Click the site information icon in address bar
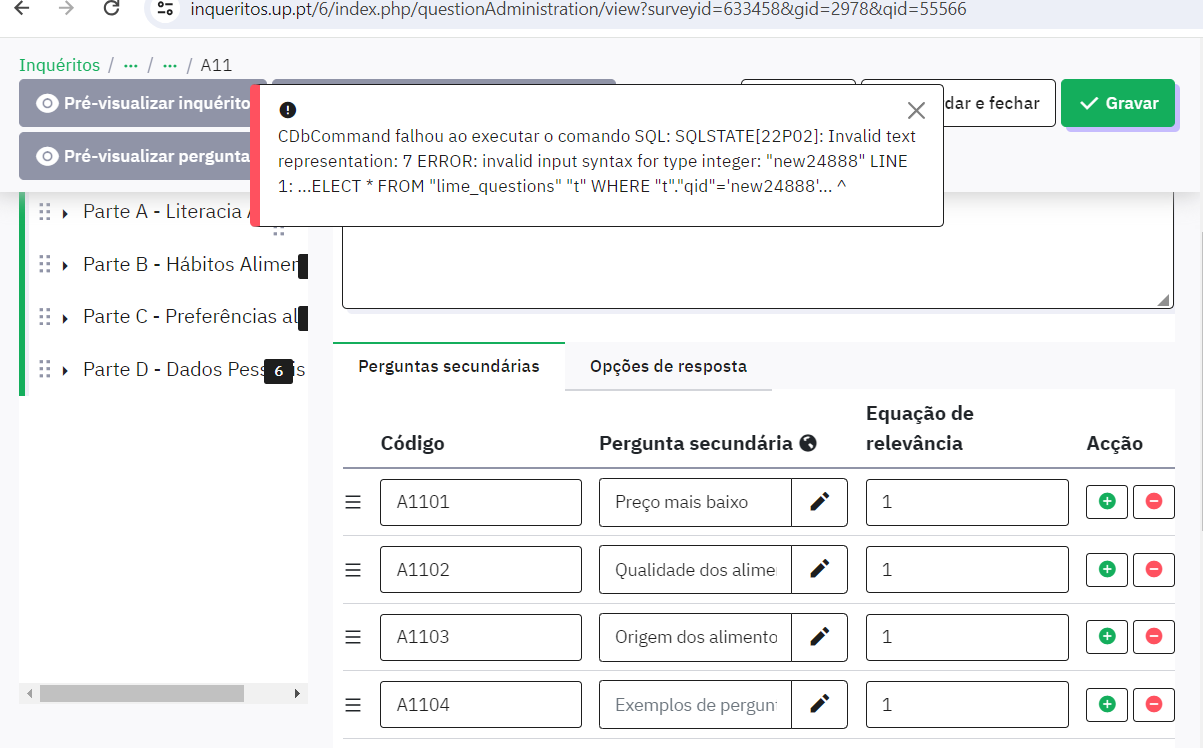 (x=167, y=8)
